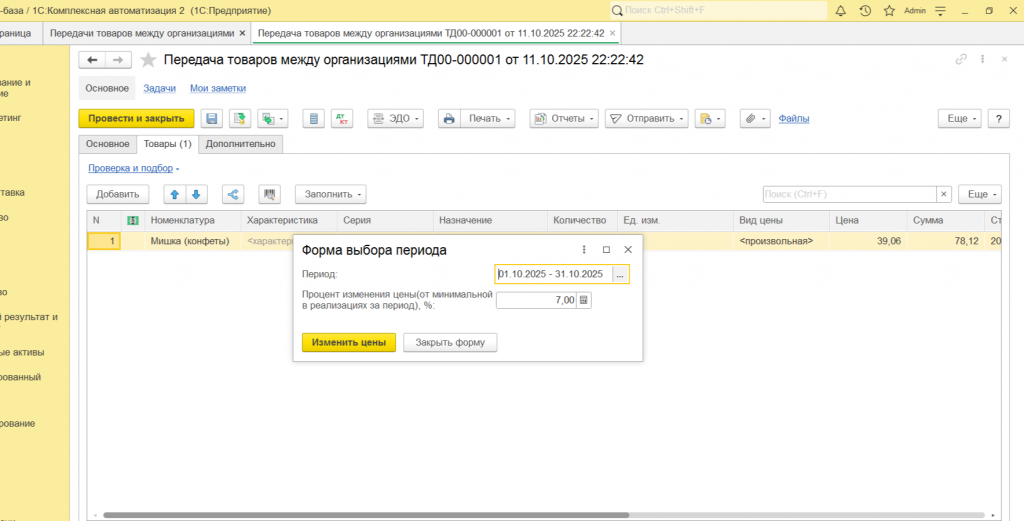The height and width of the screenshot is (521, 1024).
Task: Click the split row icon
Action: [233, 194]
